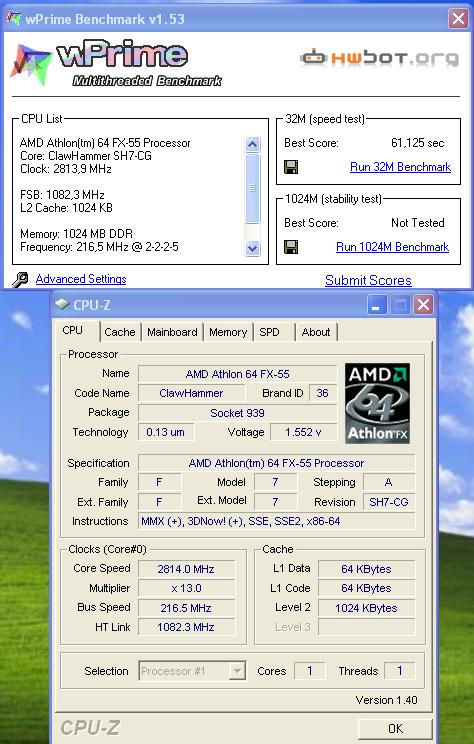This screenshot has height=744, width=474.
Task: Click the ClawHammer code name value
Action: point(191,393)
